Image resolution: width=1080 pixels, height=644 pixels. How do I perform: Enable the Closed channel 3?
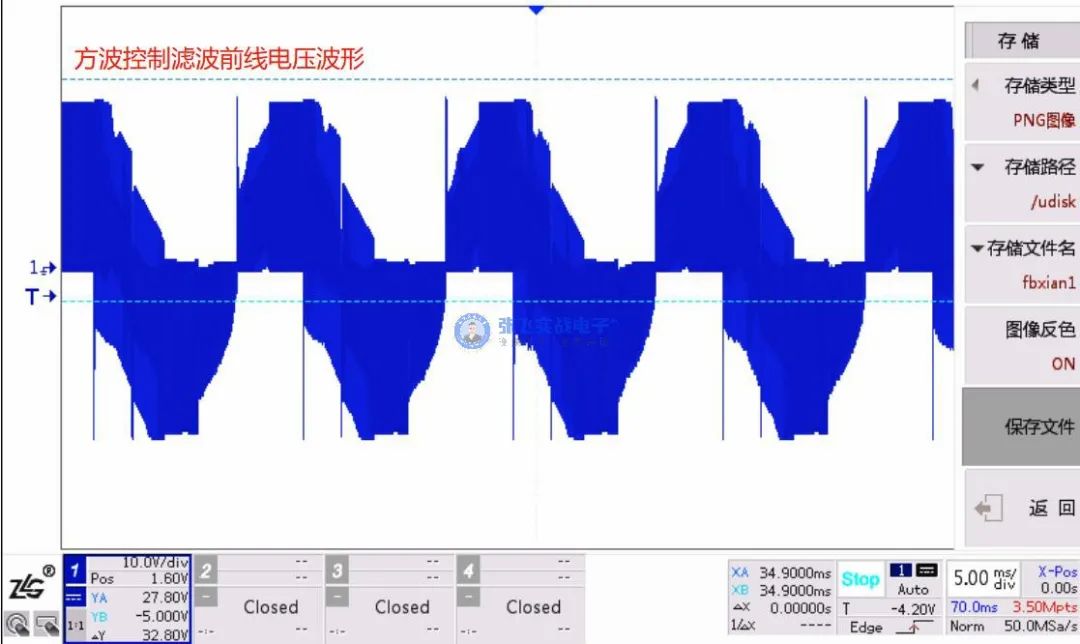coord(402,607)
